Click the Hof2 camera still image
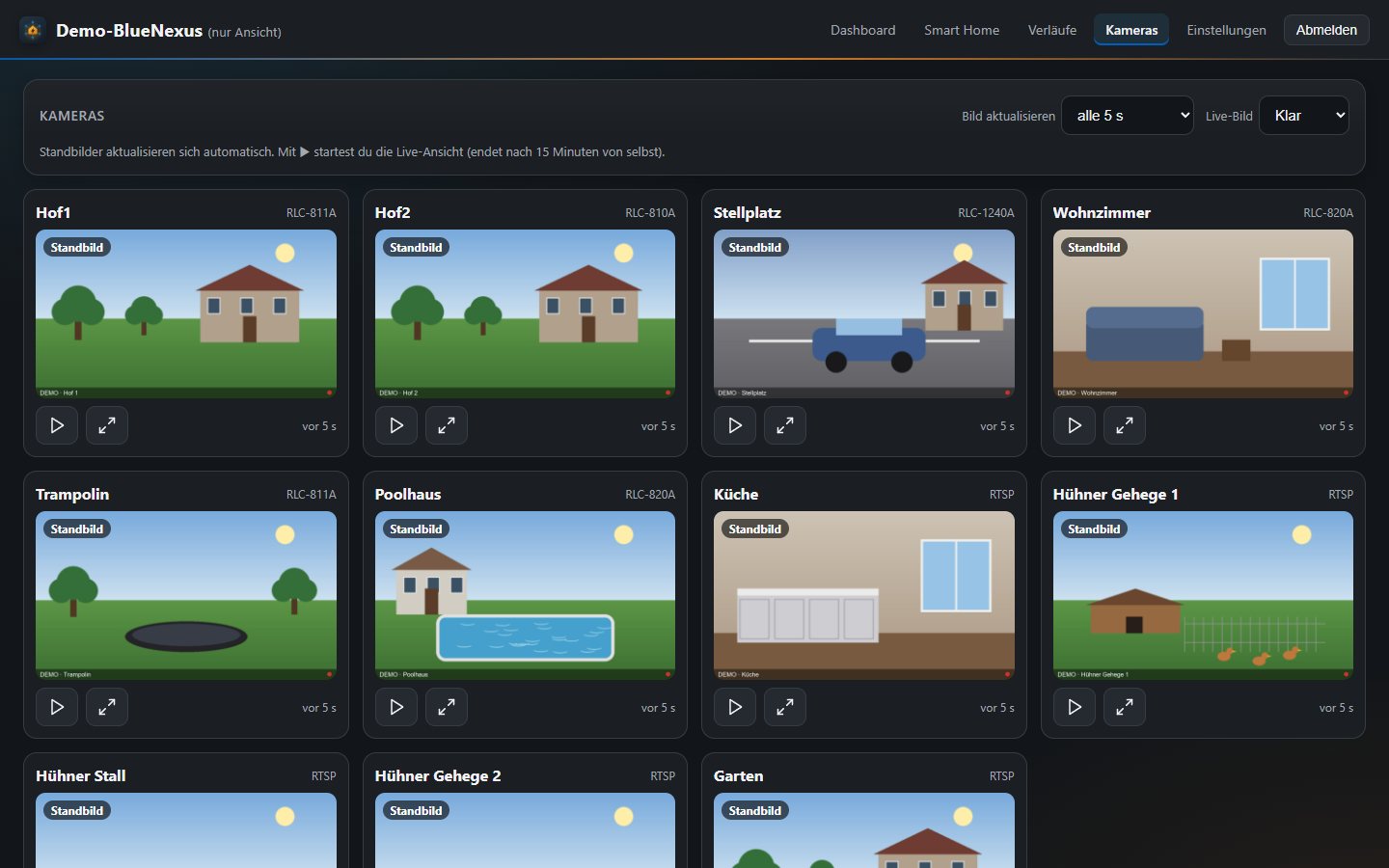Image resolution: width=1389 pixels, height=868 pixels. point(525,313)
